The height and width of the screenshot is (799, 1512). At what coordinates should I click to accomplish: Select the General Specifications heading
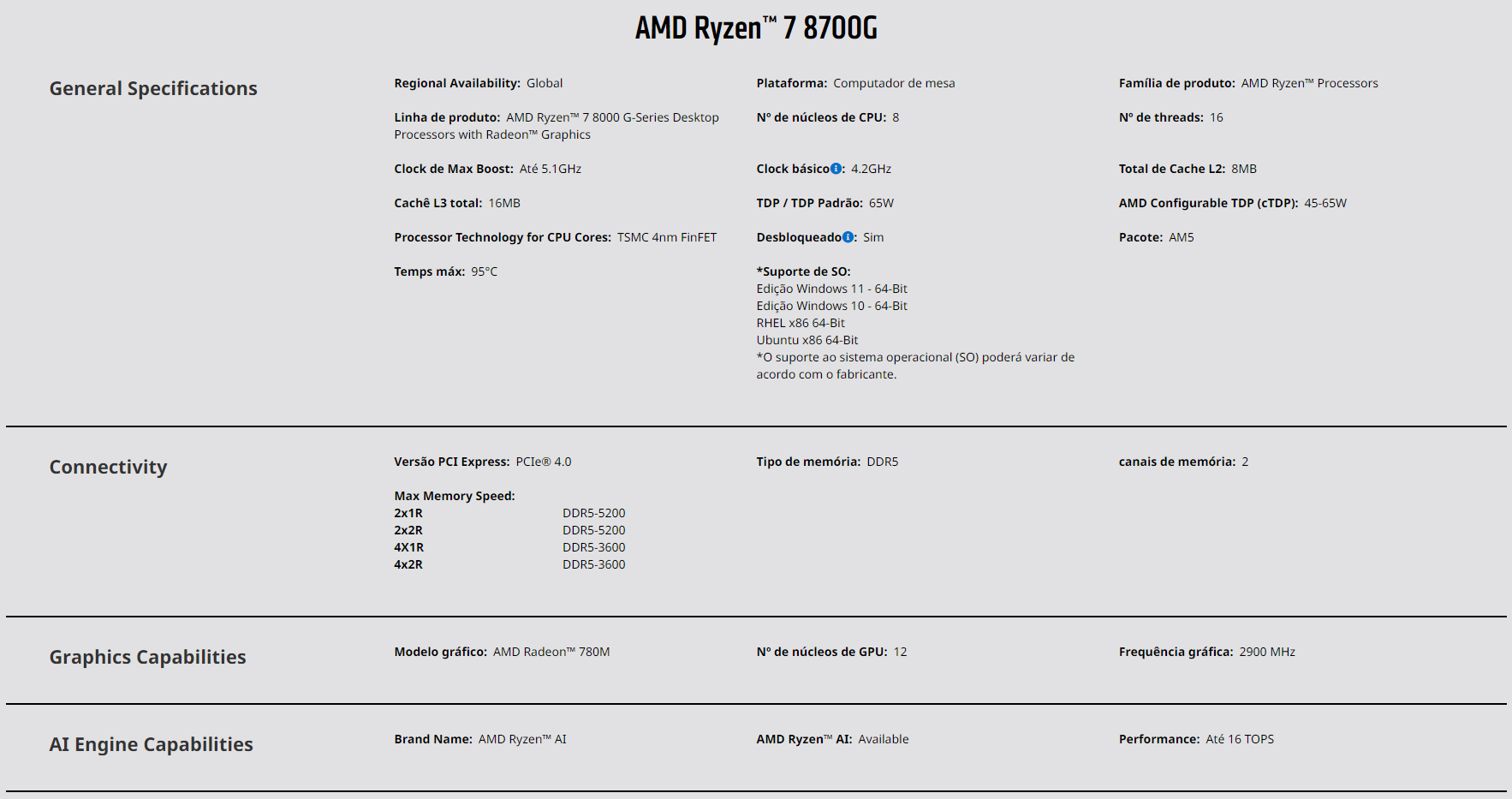point(153,88)
